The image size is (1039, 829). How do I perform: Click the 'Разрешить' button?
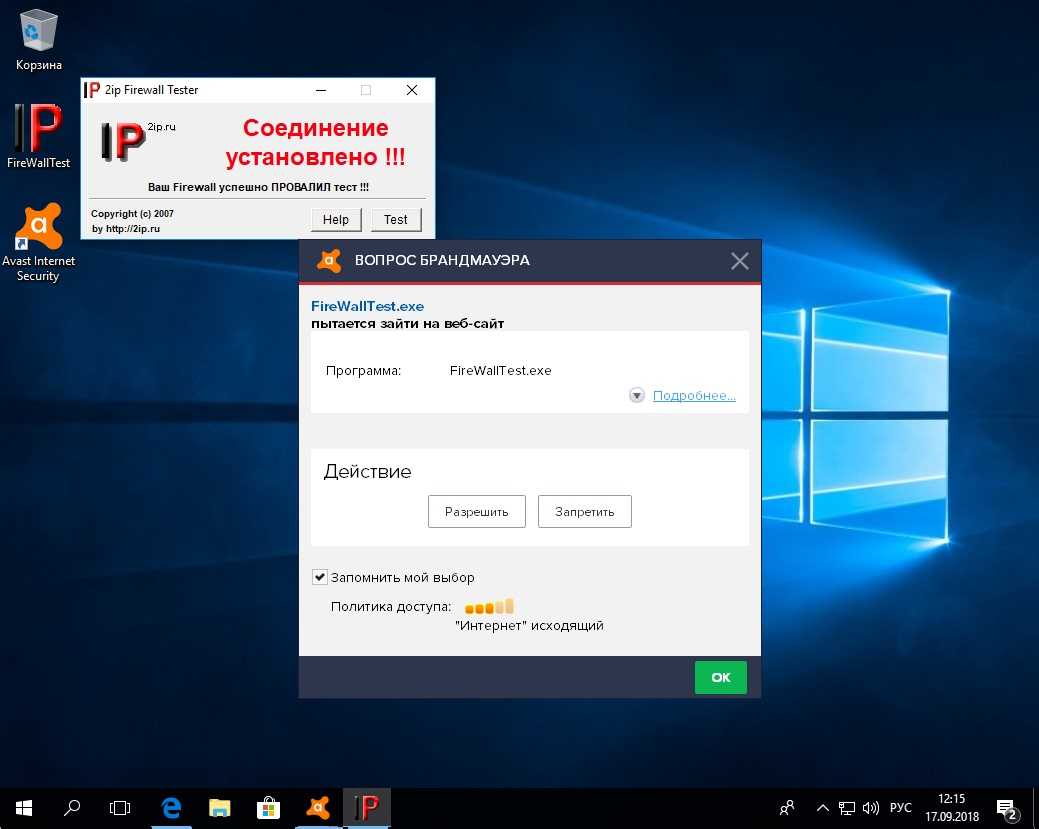point(476,512)
